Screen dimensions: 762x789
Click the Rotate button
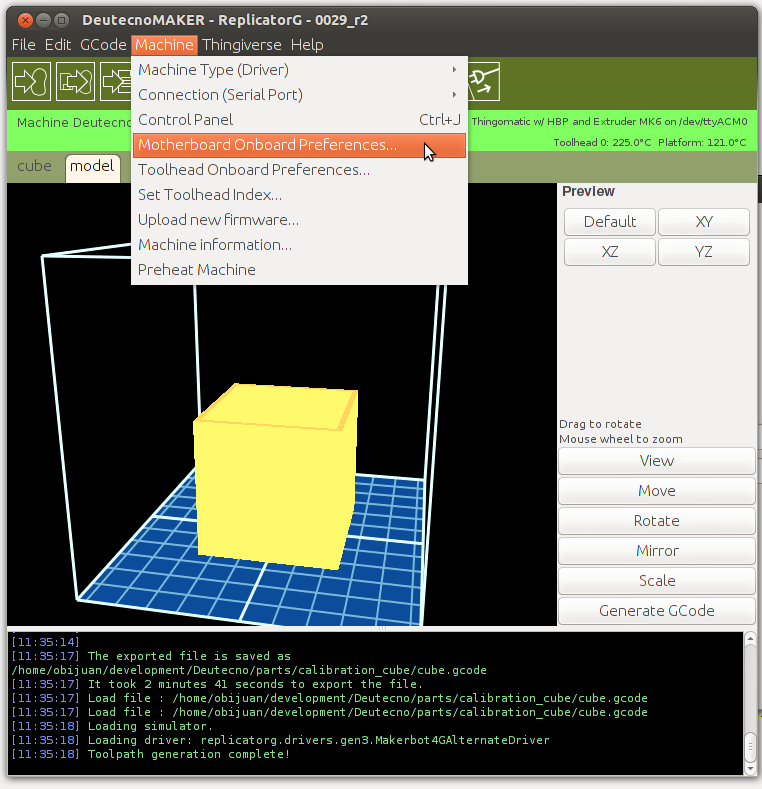tap(656, 521)
